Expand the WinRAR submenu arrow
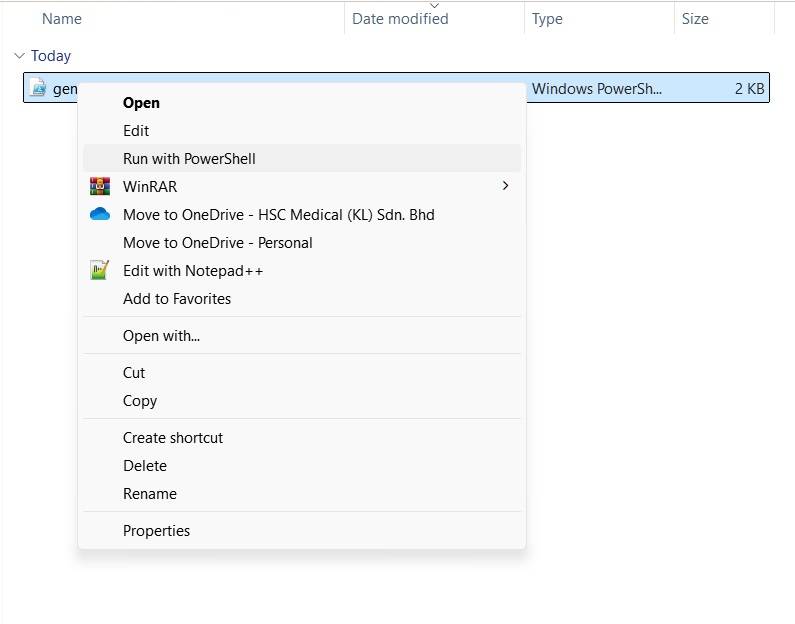Image resolution: width=795 pixels, height=624 pixels. [x=505, y=186]
